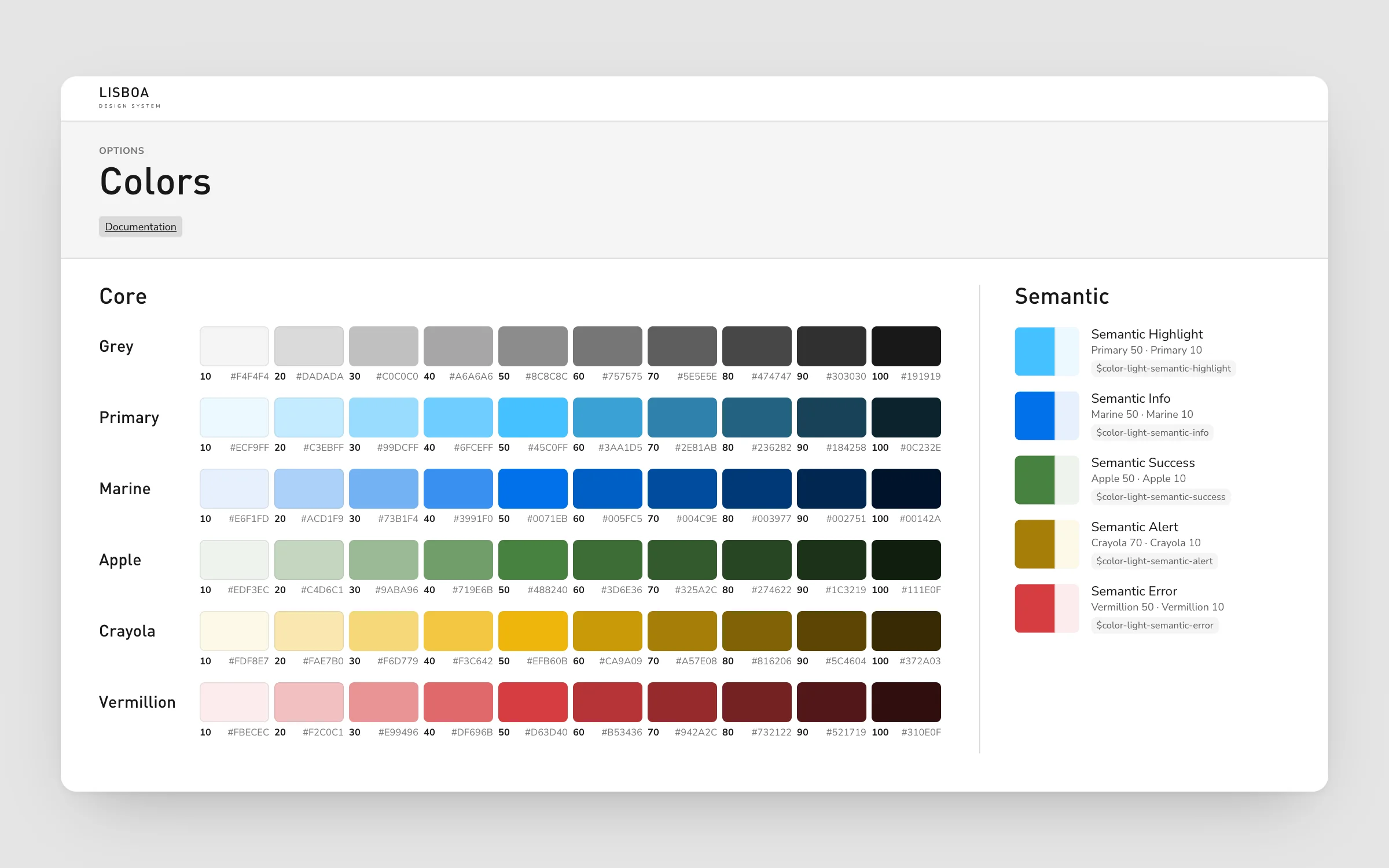Viewport: 1389px width, 868px height.
Task: Select the Apple 70 swatch #325A2C
Action: (x=682, y=560)
